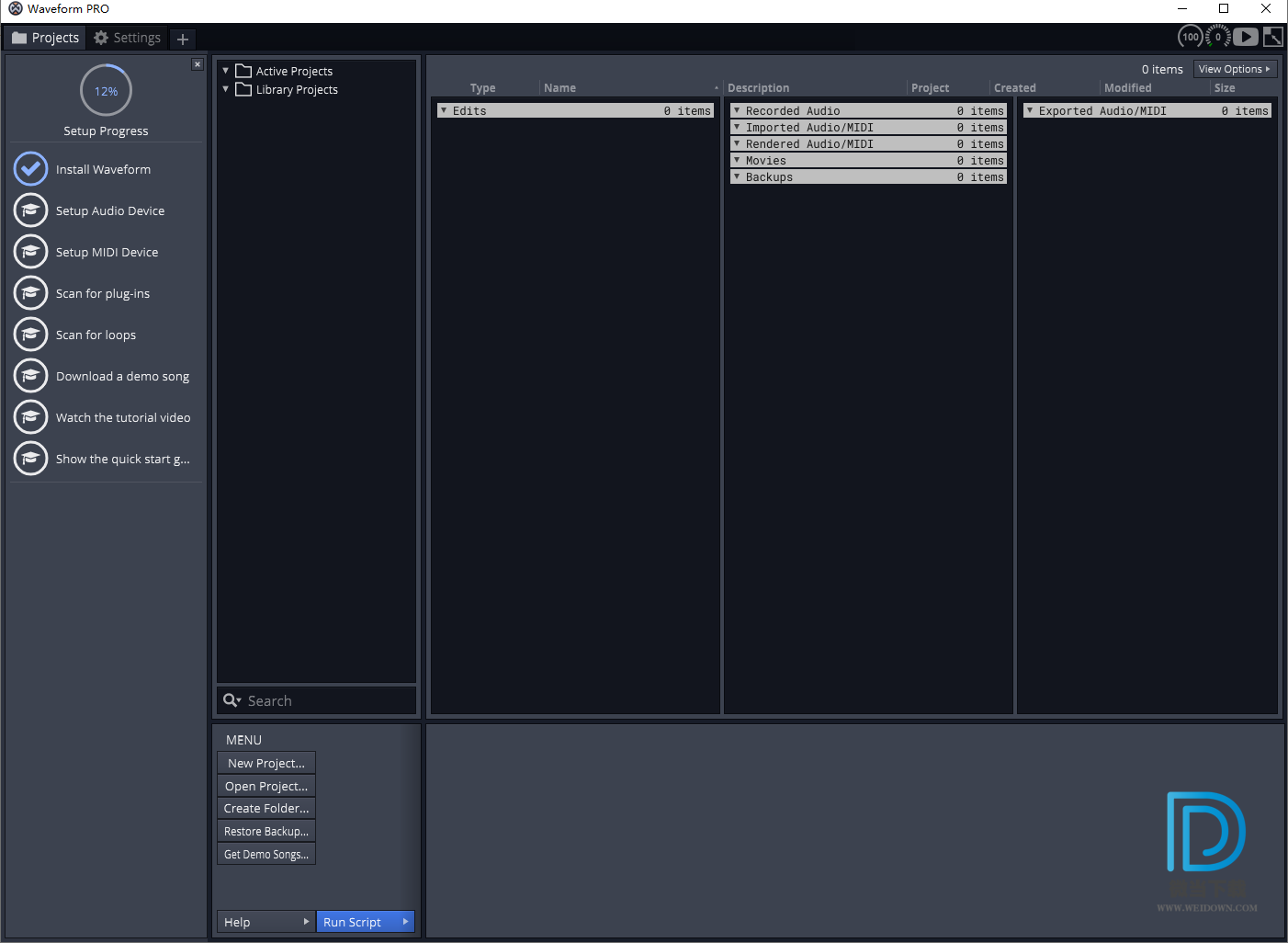The image size is (1288, 943).
Task: Sort by the Type column header
Action: click(483, 88)
